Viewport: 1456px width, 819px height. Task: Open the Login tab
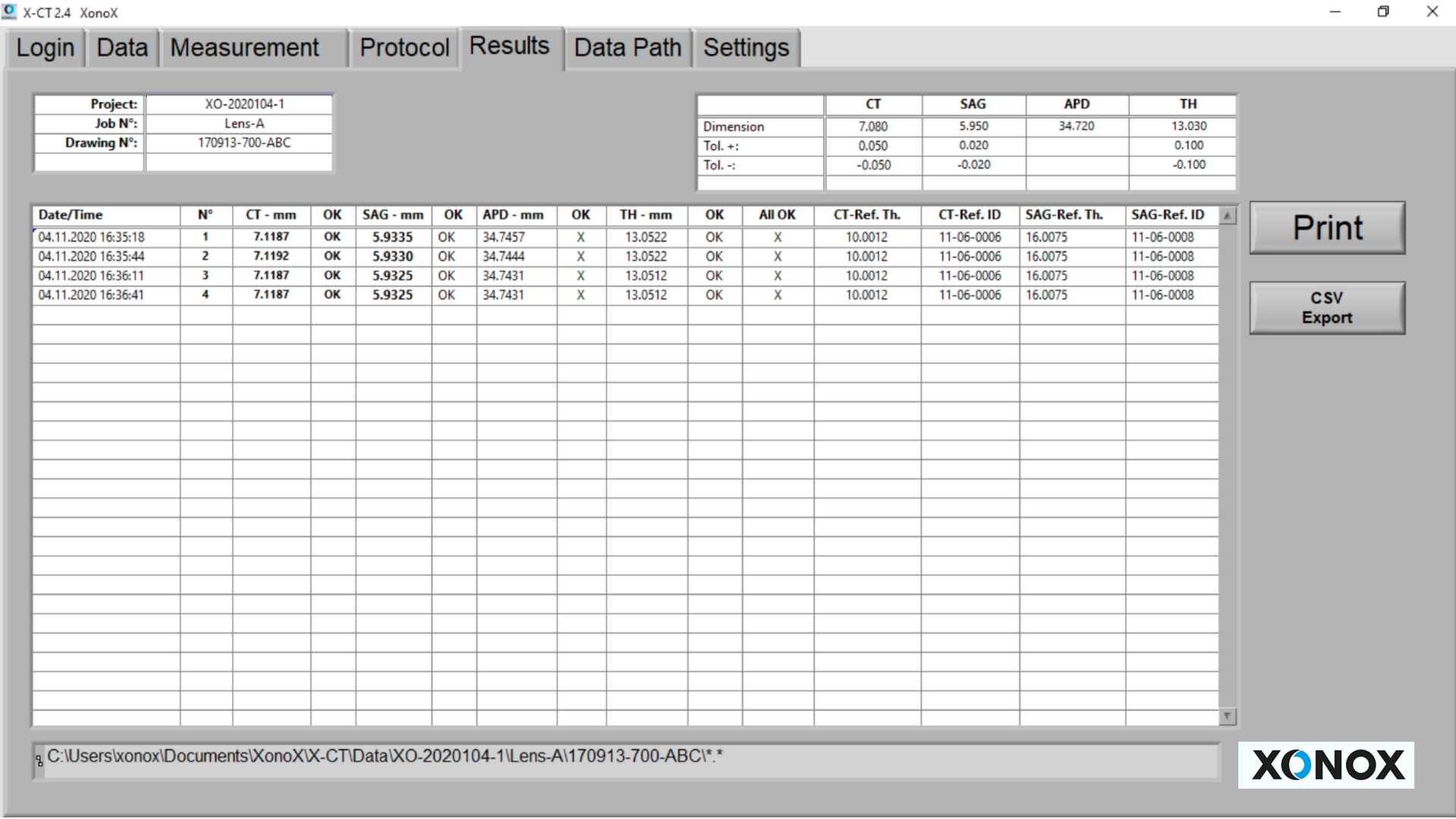(45, 48)
